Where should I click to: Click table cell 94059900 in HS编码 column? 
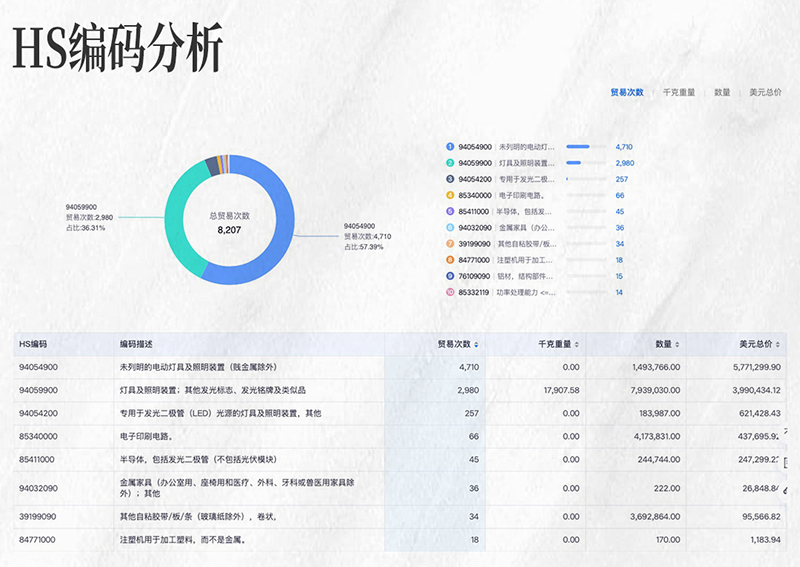click(38, 390)
